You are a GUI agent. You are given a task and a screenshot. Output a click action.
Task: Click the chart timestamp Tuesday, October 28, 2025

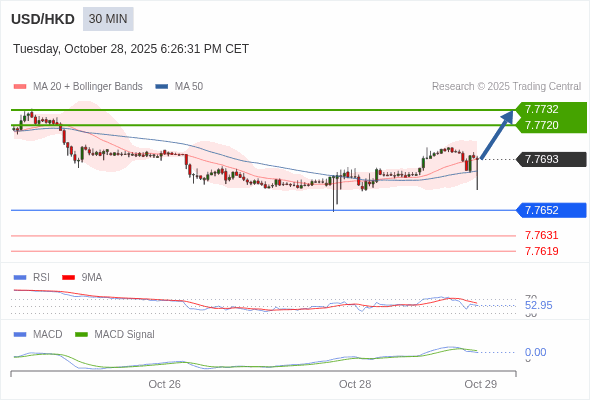[131, 49]
